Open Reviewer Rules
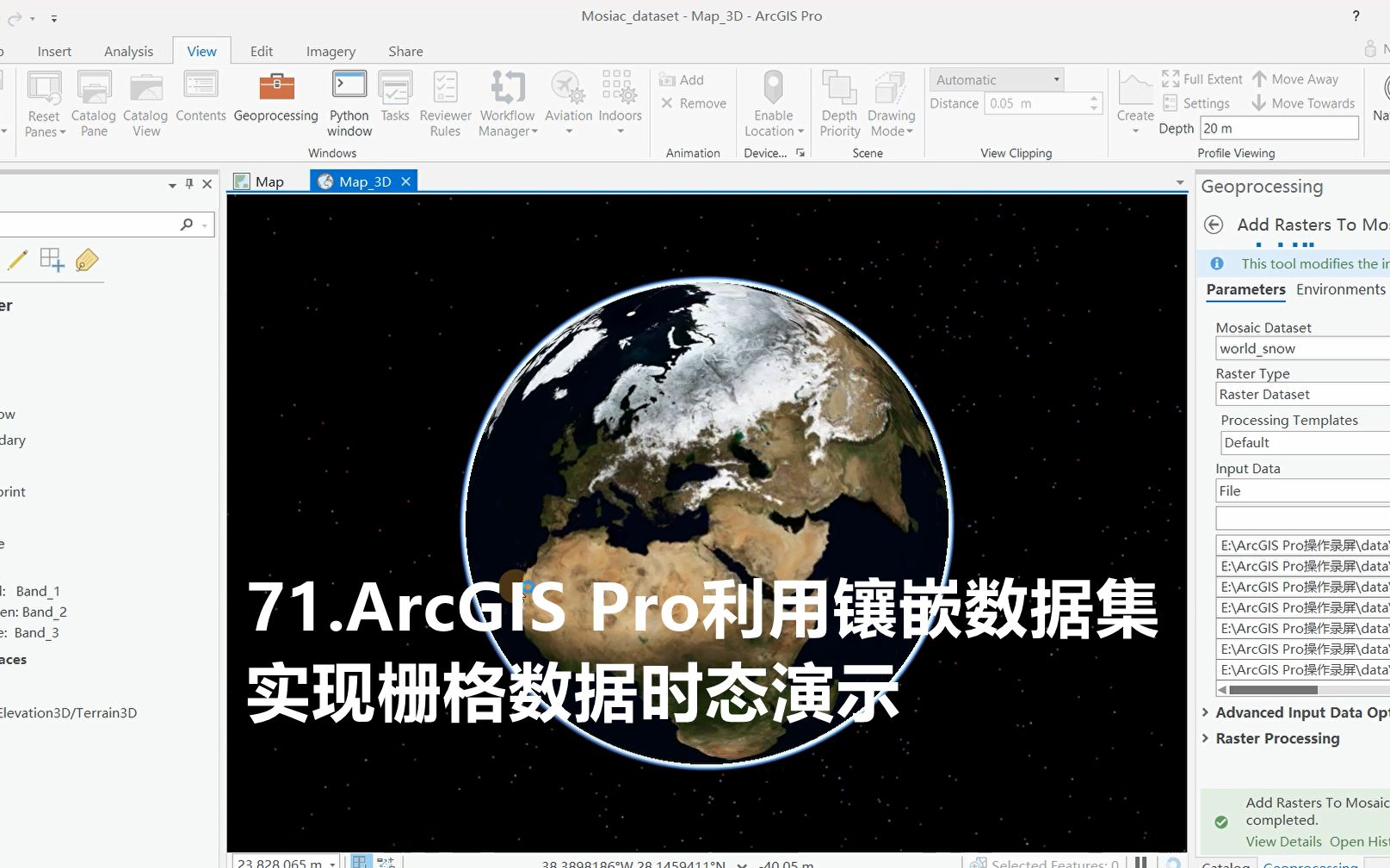 [444, 102]
